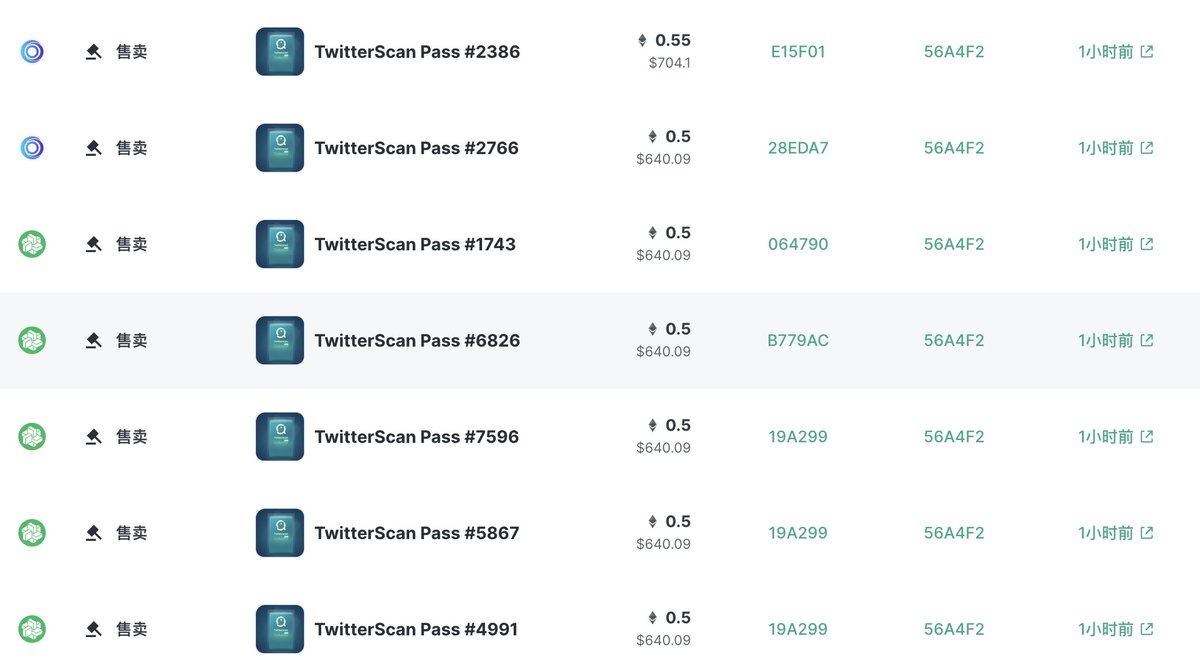Click the green marketplace icon for Pass #6826
The image size is (1200, 660).
pyautogui.click(x=32, y=340)
